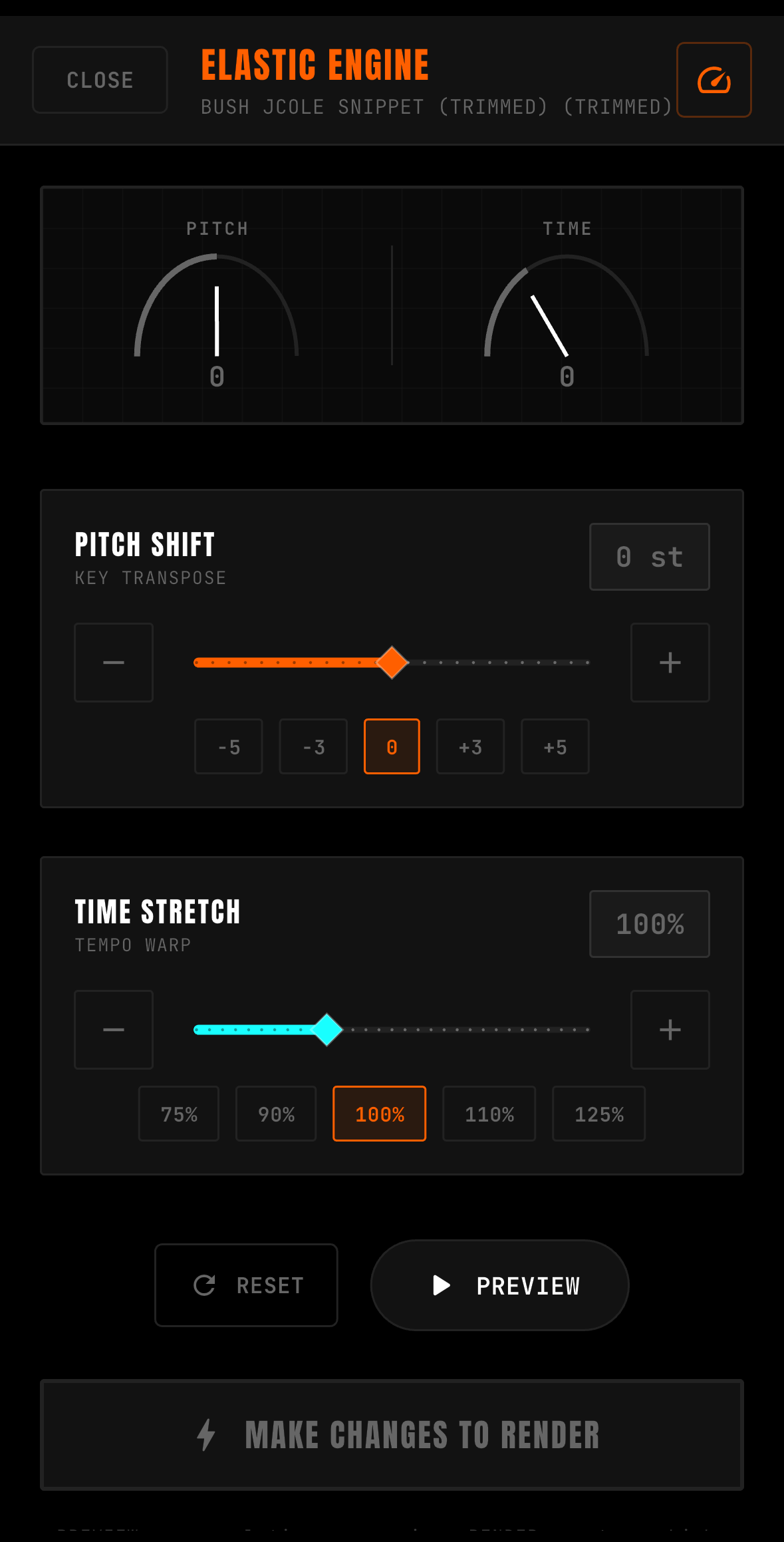The image size is (784, 1542).
Task: Increase time stretch with the plus button
Action: pyautogui.click(x=670, y=1030)
